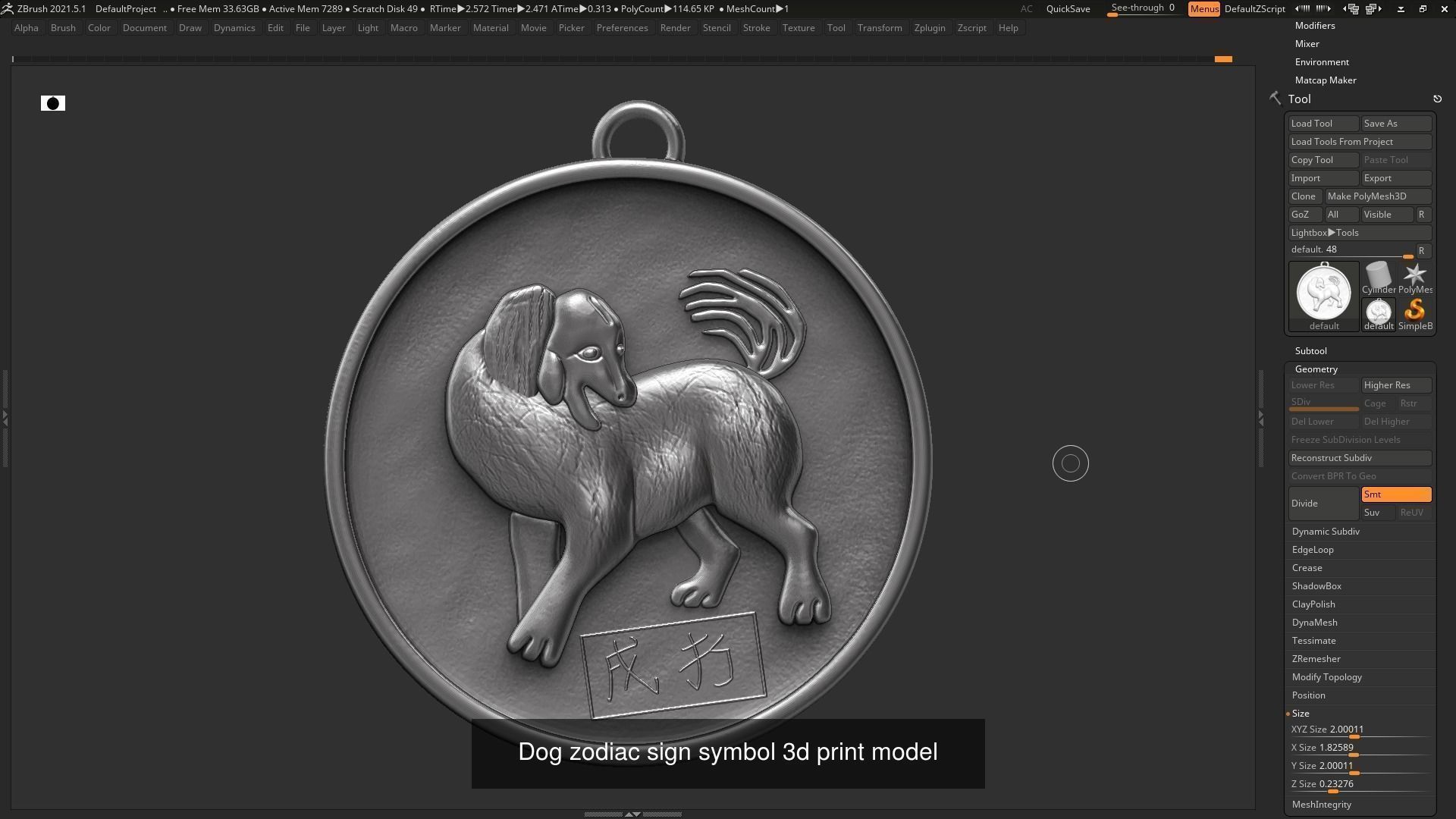Expand Dynamic Subdiv section
The image size is (1456, 819).
click(x=1326, y=532)
